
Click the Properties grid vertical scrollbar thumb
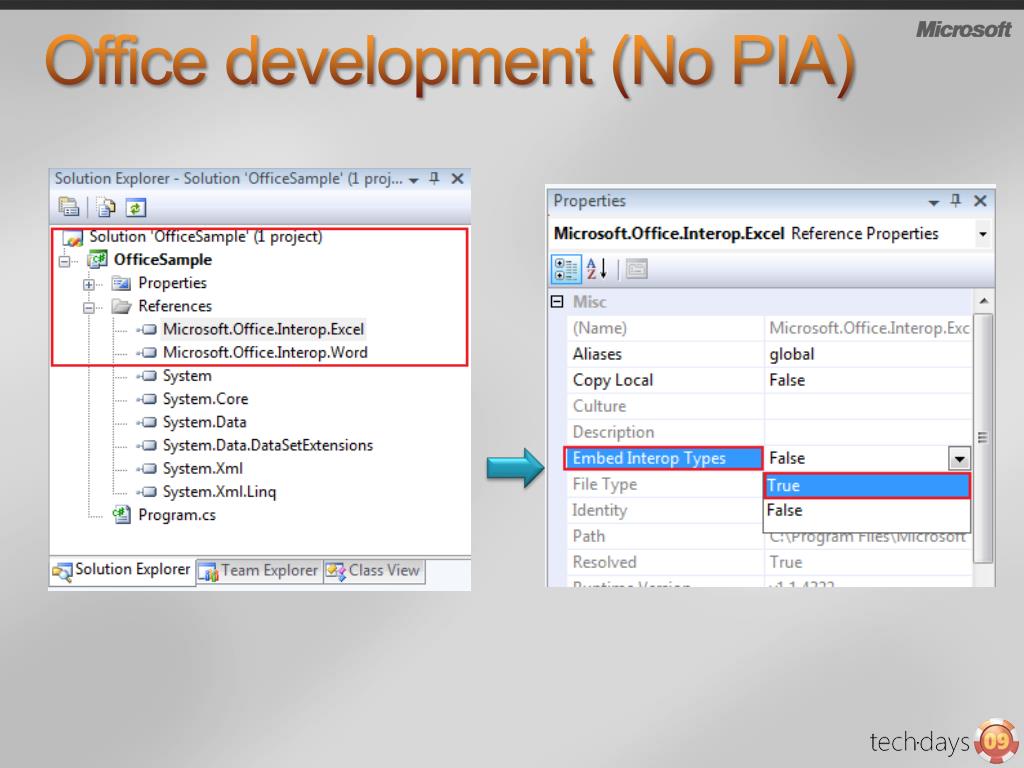[984, 438]
